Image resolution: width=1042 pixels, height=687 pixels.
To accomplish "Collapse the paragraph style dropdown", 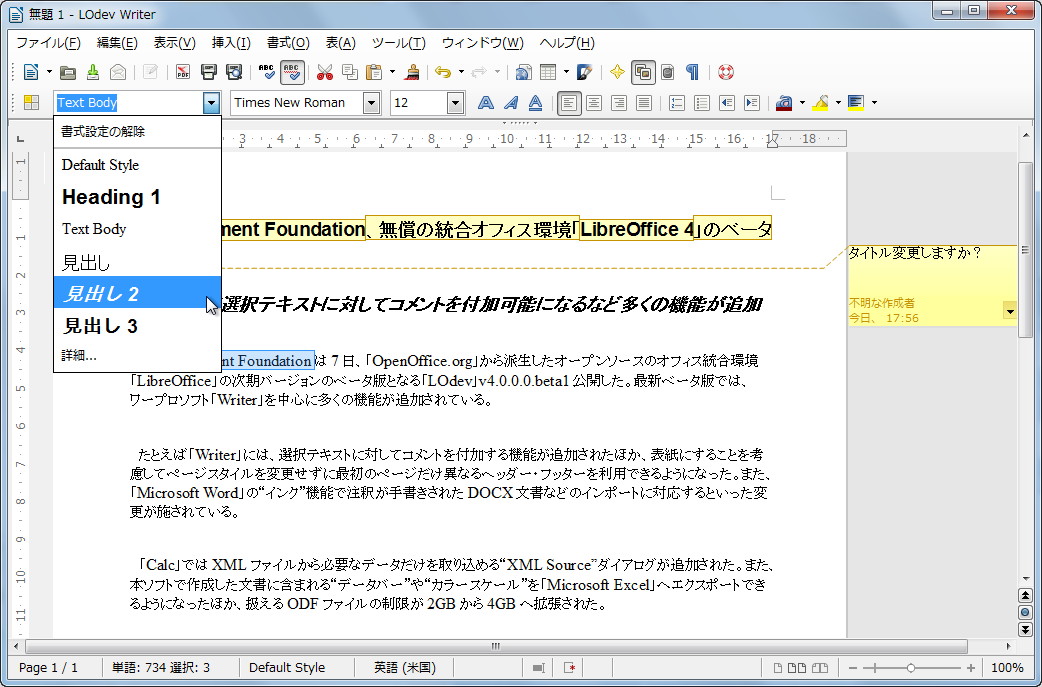I will 211,102.
